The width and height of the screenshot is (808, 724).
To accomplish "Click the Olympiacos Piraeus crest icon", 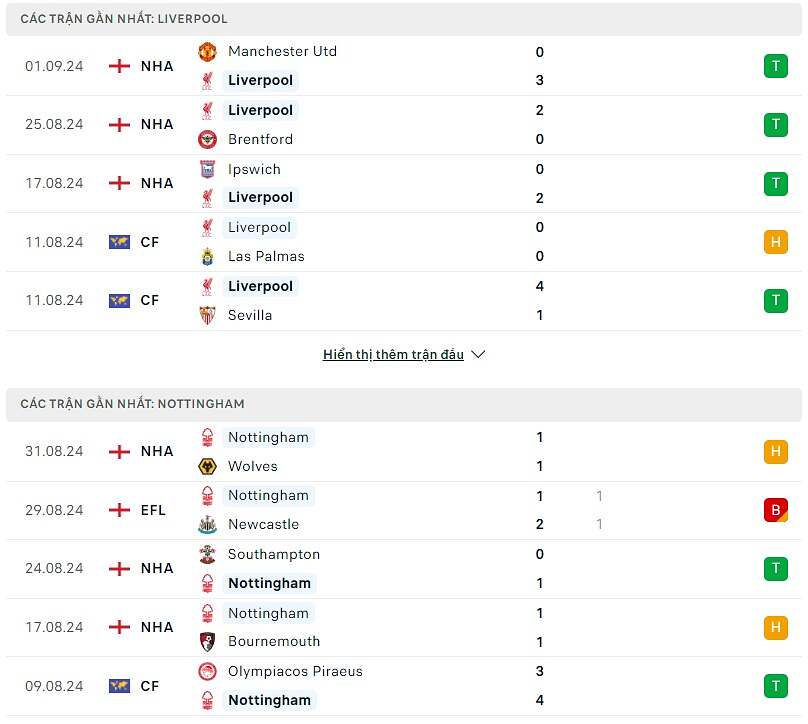I will point(207,671).
